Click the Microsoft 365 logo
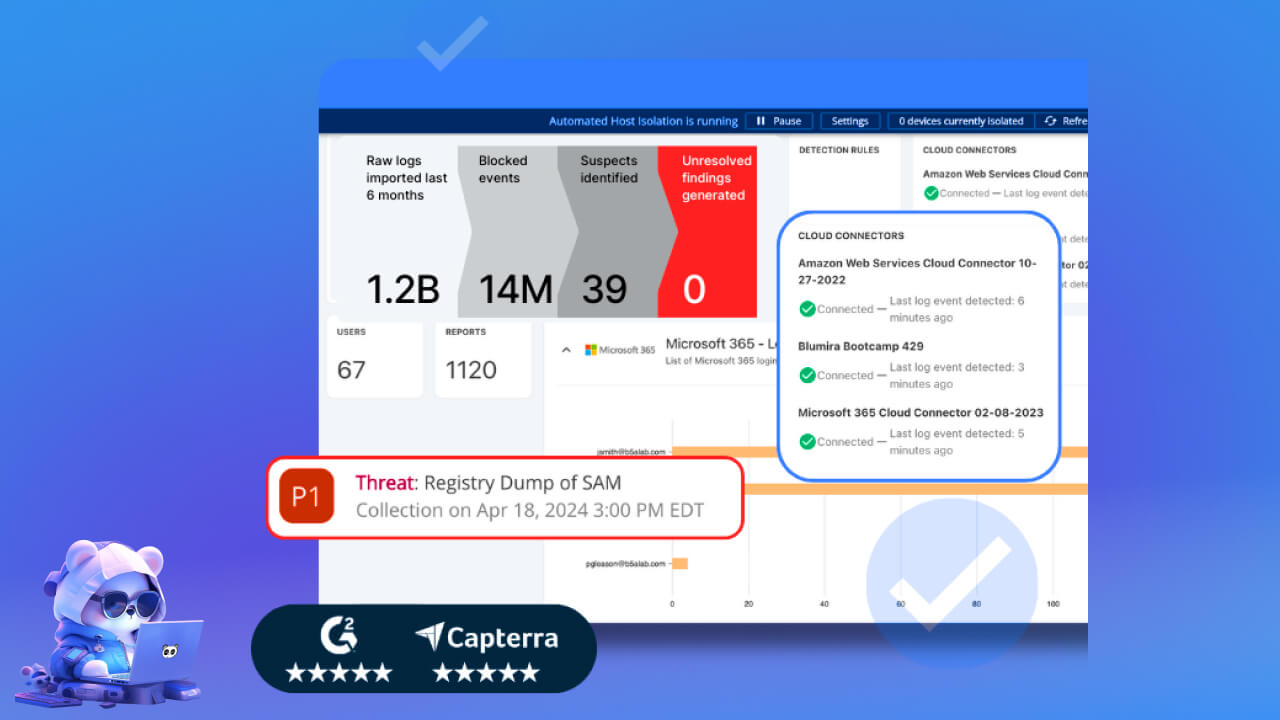The image size is (1280, 720). (x=620, y=350)
